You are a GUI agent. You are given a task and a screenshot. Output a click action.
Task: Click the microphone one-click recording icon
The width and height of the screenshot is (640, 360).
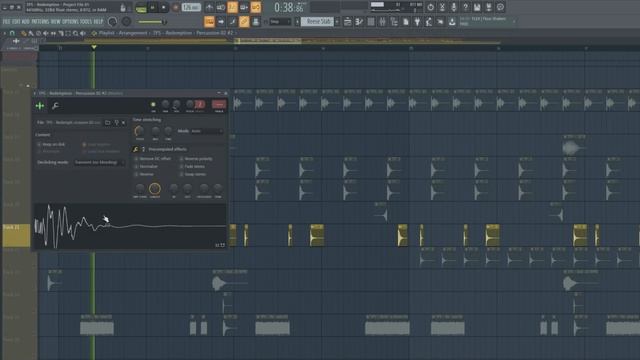(453, 7)
